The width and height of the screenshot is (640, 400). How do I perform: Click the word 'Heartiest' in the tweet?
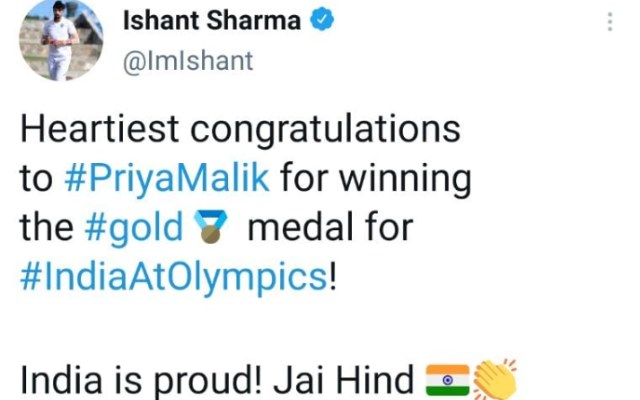pyautogui.click(x=99, y=129)
